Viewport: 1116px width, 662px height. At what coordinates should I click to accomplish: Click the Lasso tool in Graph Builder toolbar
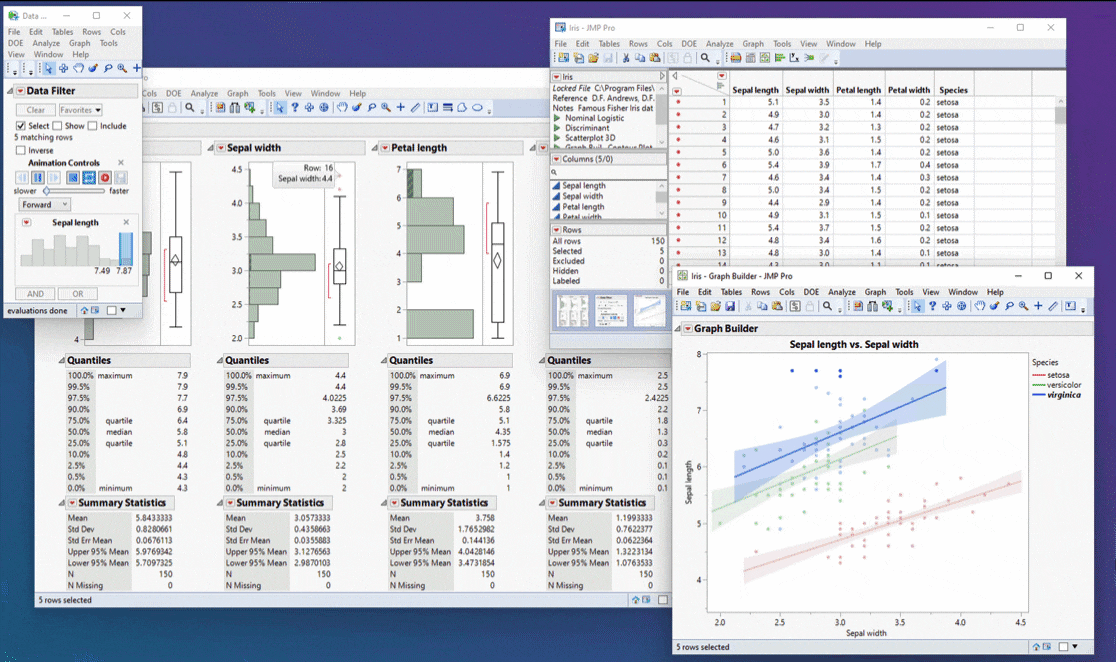(x=1008, y=307)
